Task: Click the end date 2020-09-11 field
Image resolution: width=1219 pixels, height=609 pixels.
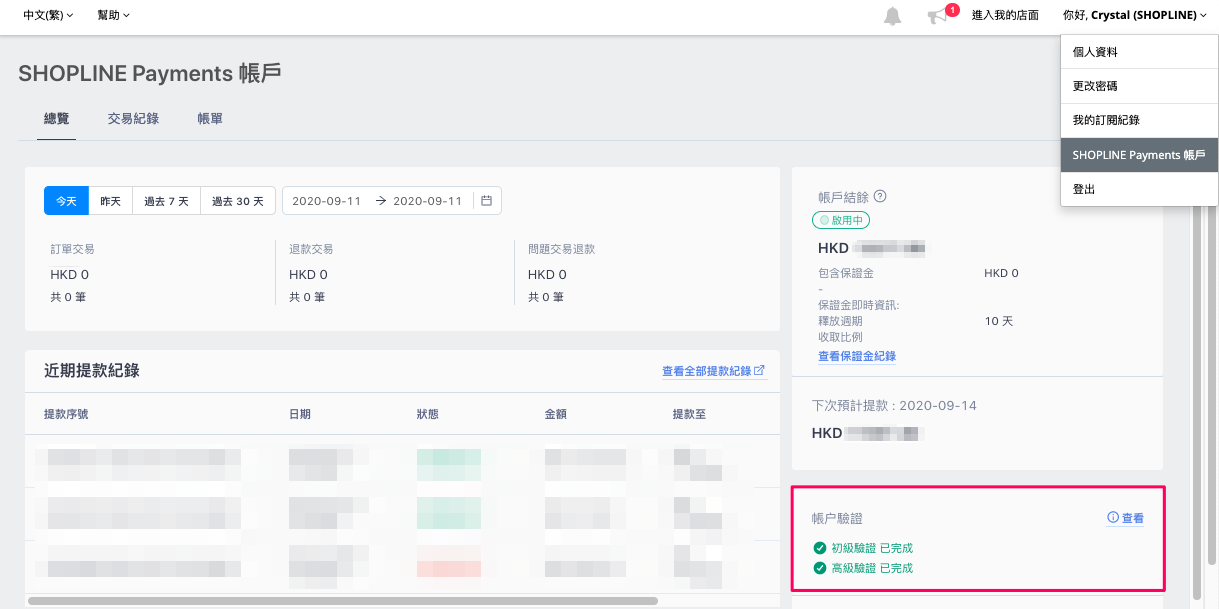Action: [x=428, y=201]
